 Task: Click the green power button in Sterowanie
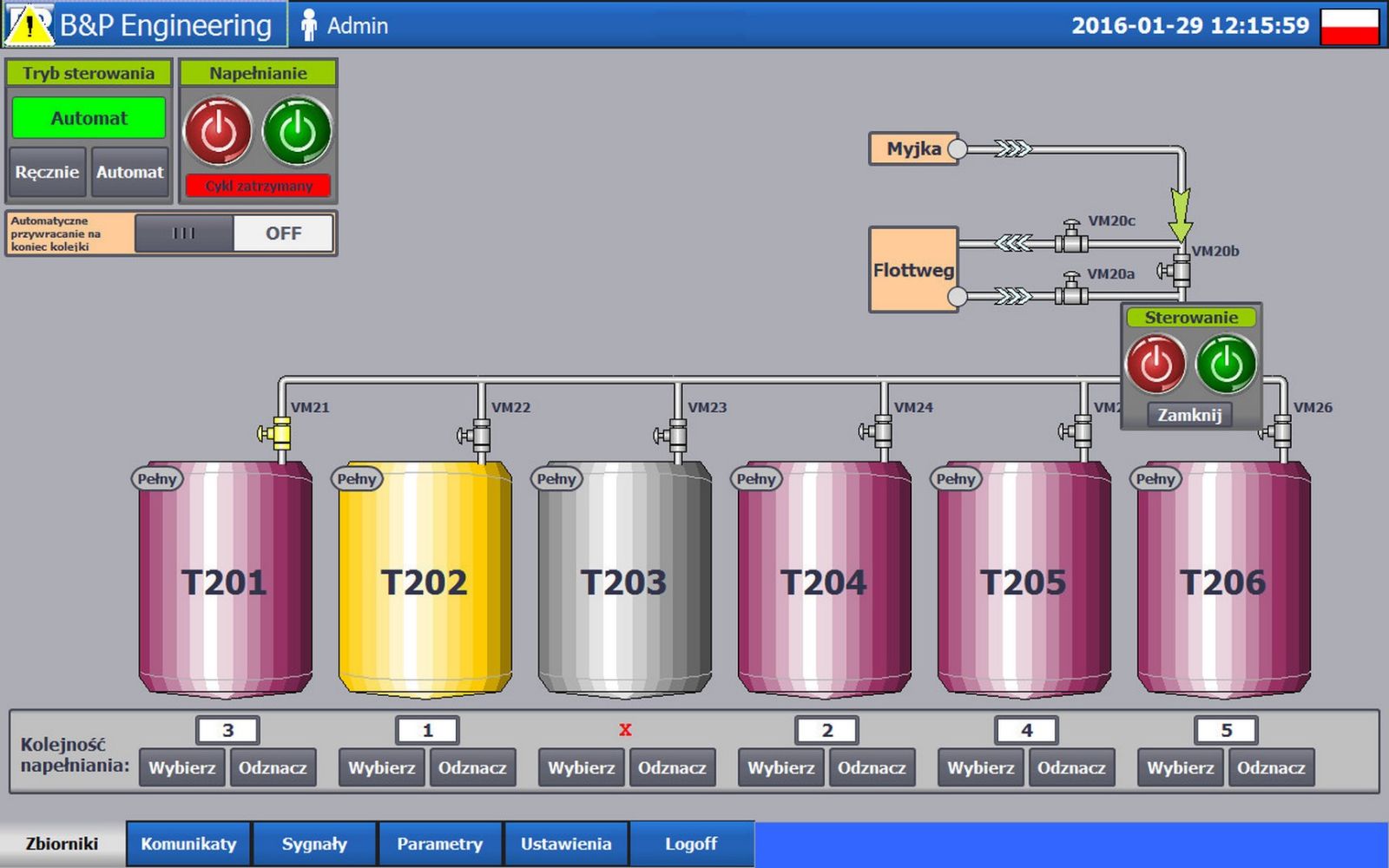coord(1226,364)
